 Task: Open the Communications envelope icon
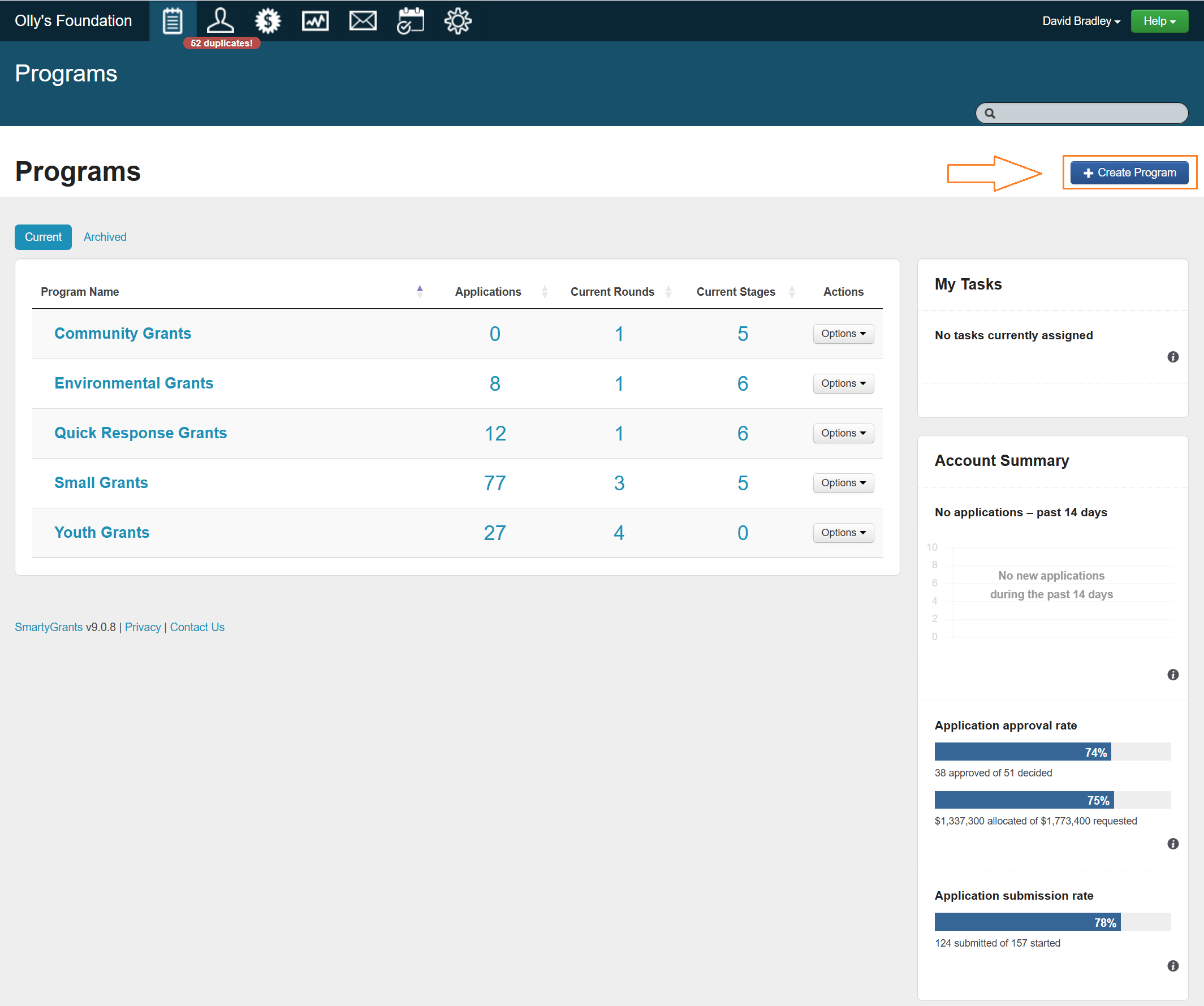tap(363, 21)
